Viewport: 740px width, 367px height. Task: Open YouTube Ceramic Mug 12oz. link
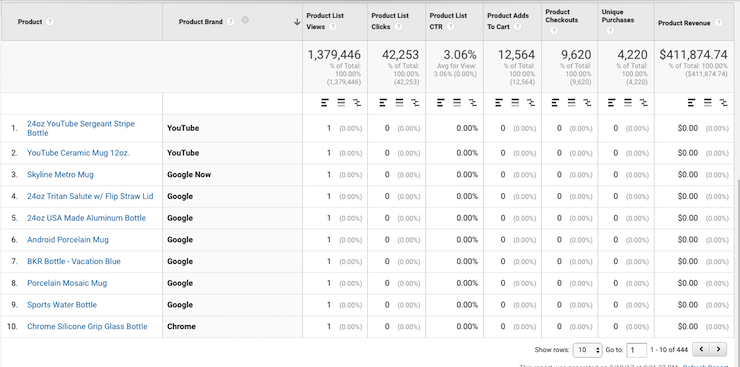pyautogui.click(x=78, y=153)
